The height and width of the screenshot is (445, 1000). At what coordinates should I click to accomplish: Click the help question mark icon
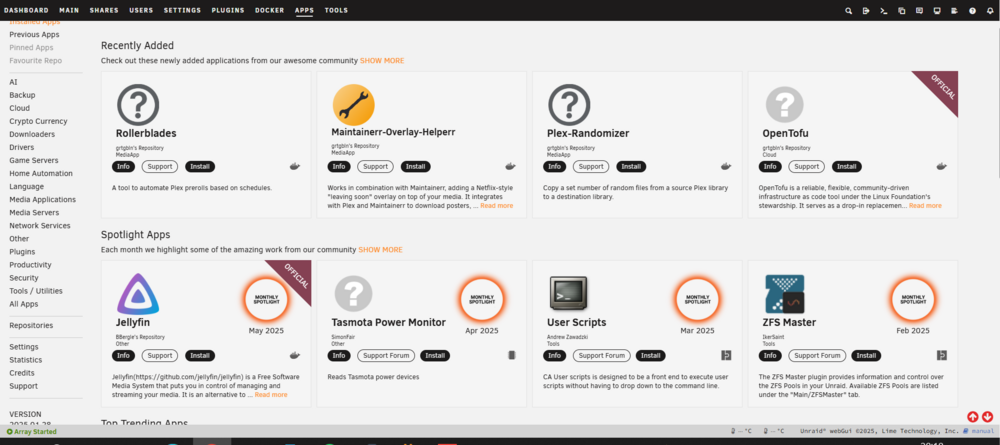click(x=973, y=11)
